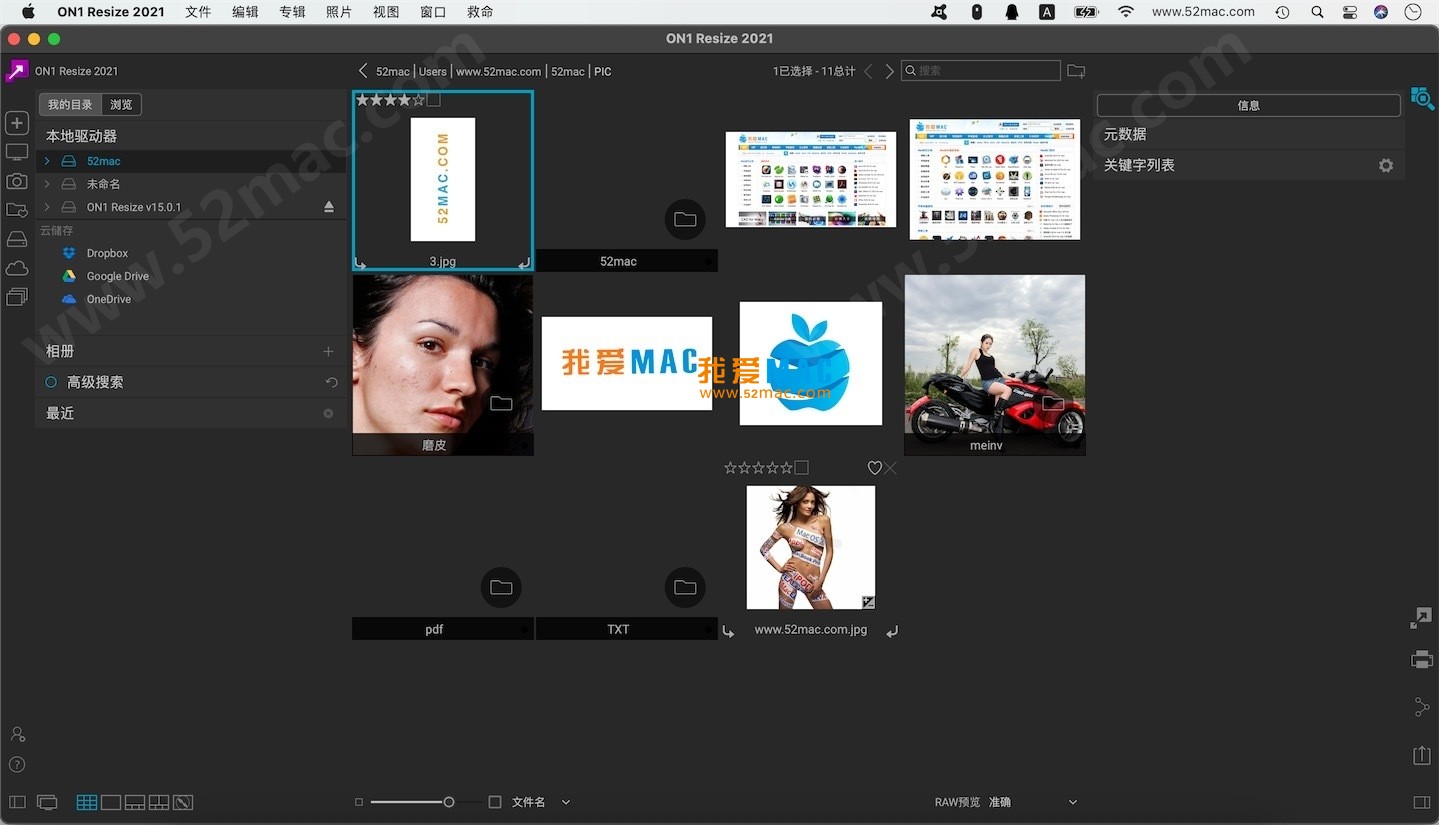Click the heart like icon above www.52mac.com.jpg
The width and height of the screenshot is (1439, 825).
874,468
